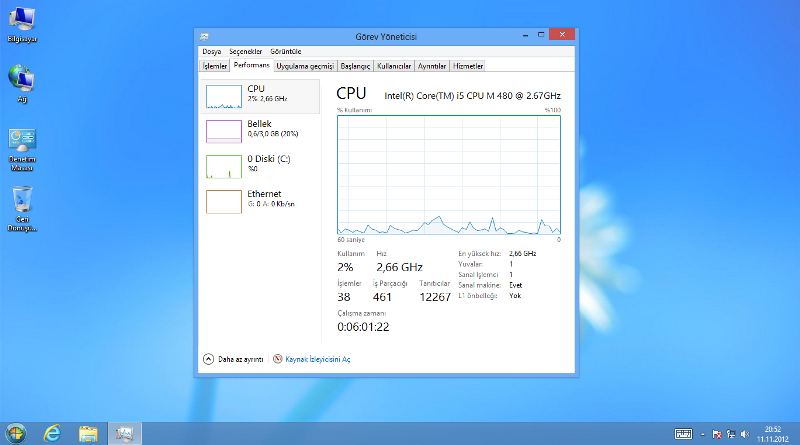This screenshot has height=445, width=800.
Task: Select the Performans tab
Action: (x=252, y=65)
